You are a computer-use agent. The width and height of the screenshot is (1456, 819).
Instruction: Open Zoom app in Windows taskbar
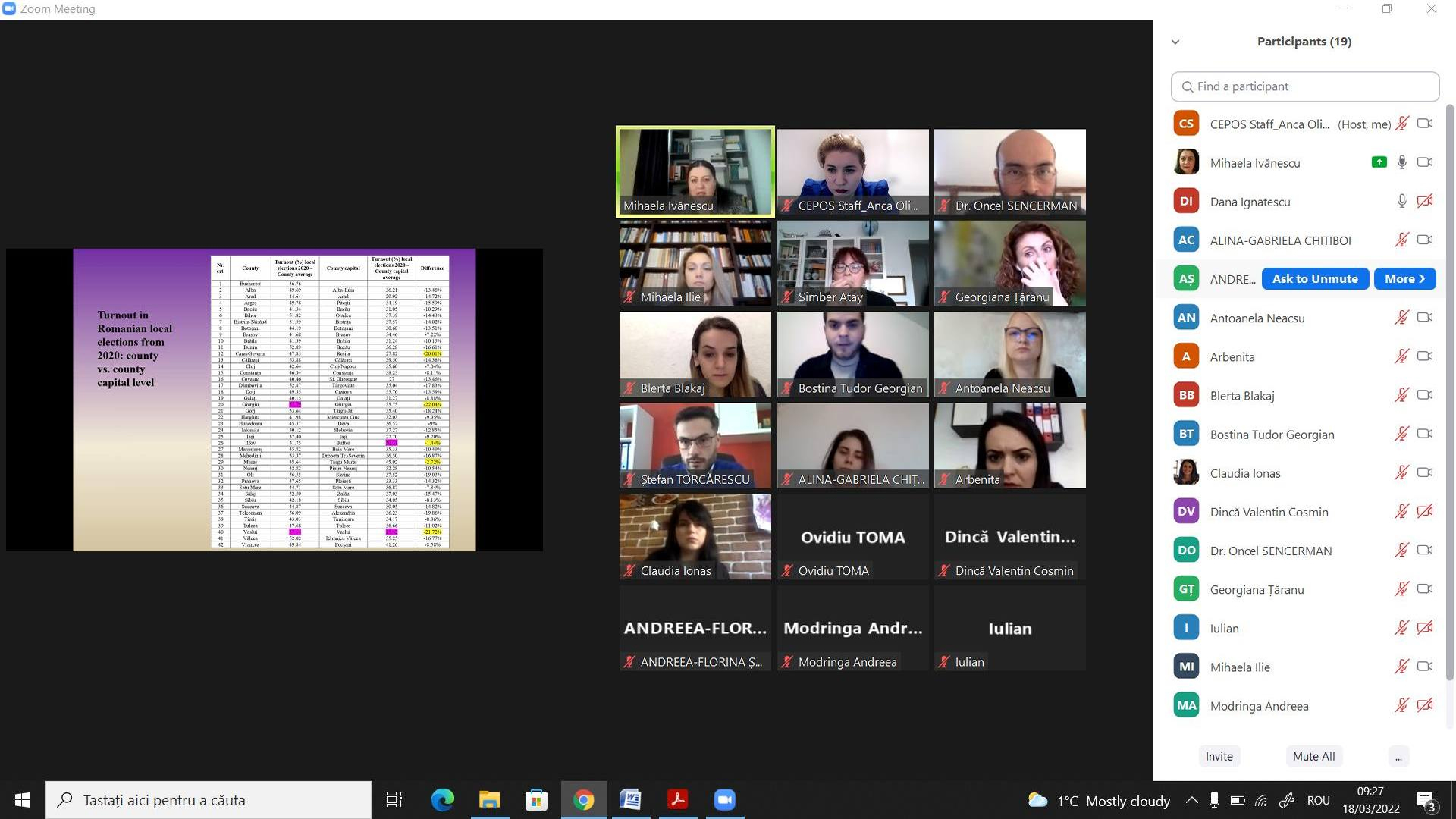(724, 800)
